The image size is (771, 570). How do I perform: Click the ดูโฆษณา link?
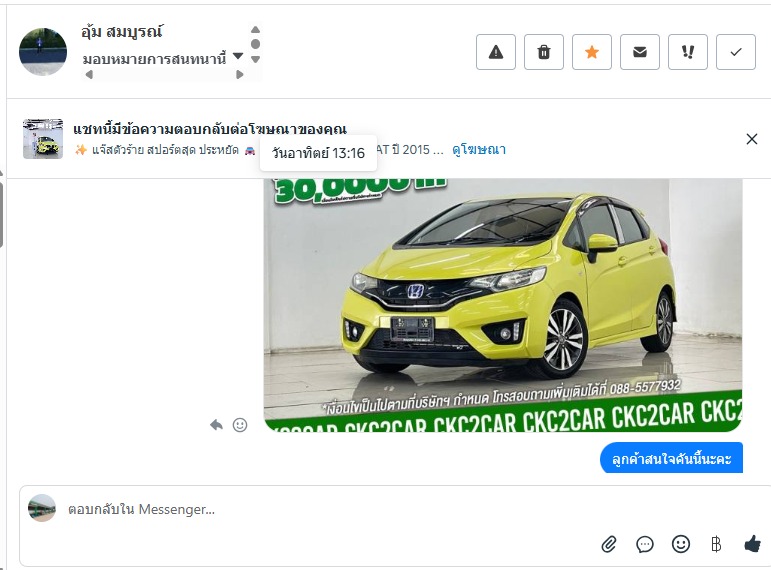coord(479,150)
